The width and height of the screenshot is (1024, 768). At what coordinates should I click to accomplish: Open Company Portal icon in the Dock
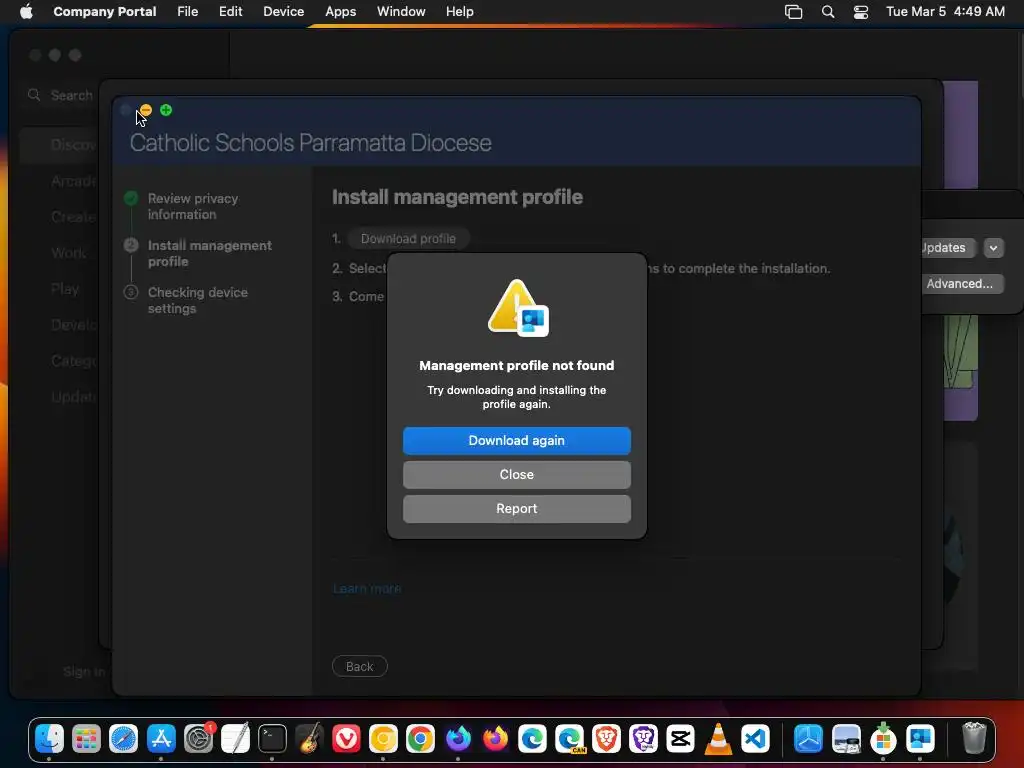(920, 739)
